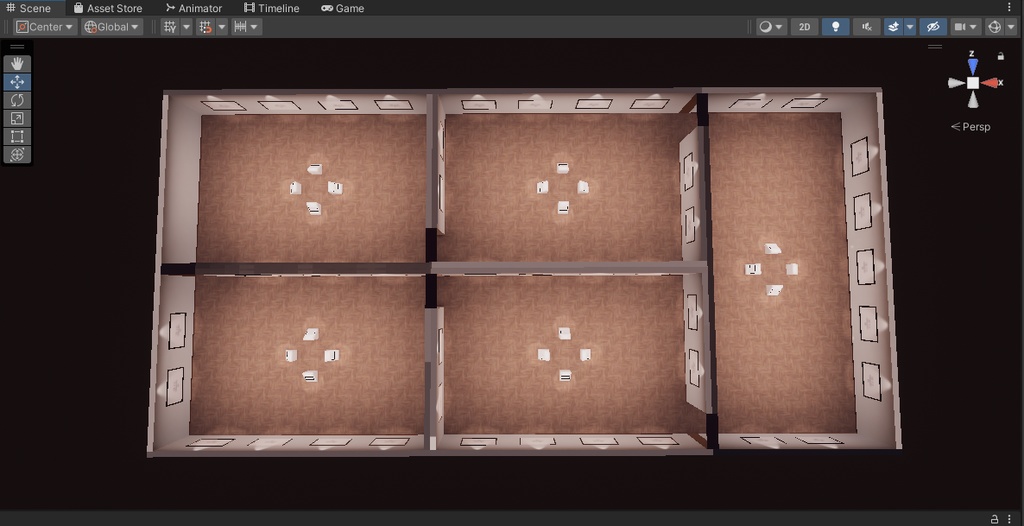Open grid visibility options dropdown
This screenshot has width=1024, height=526.
coord(186,27)
